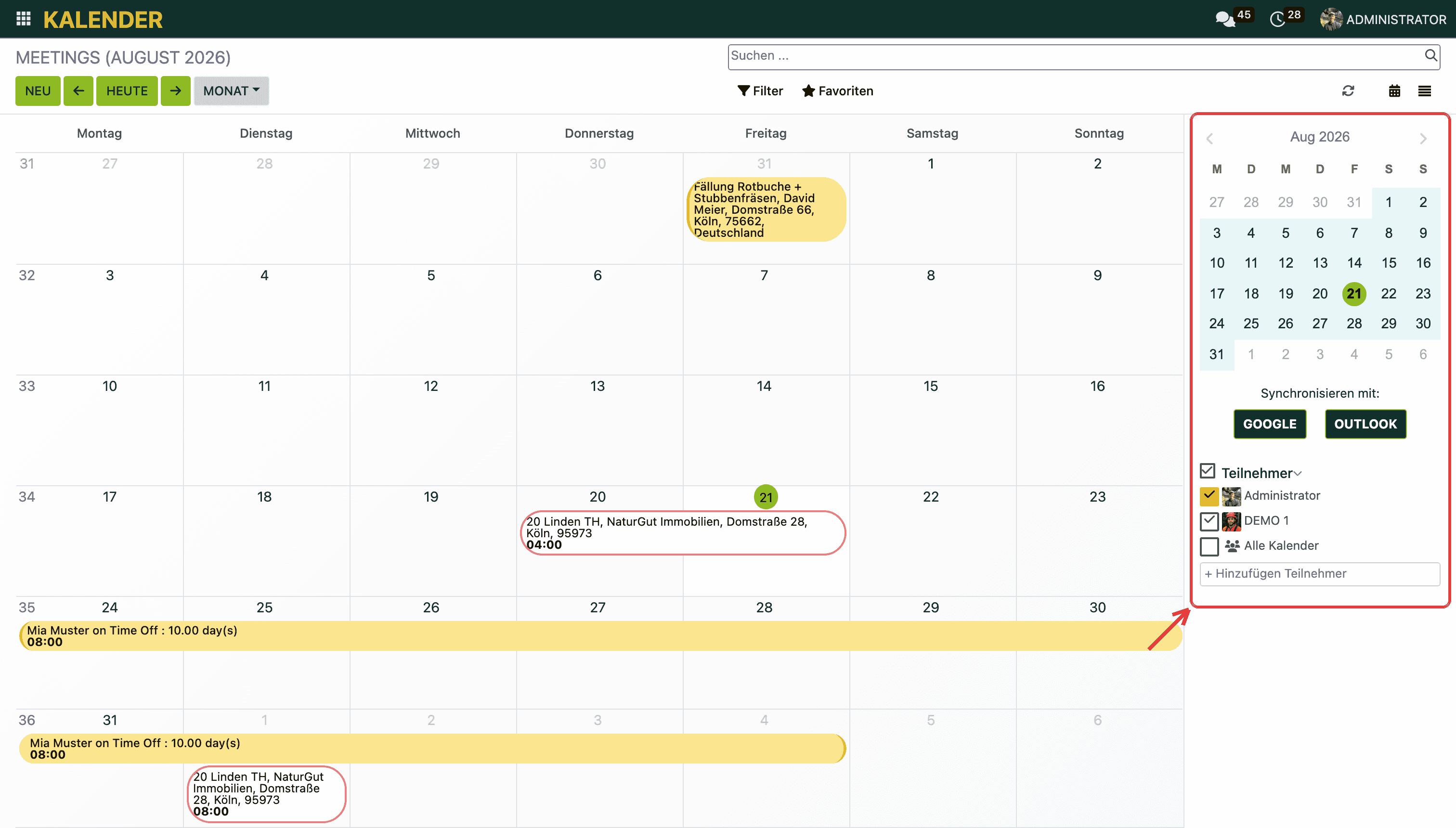Screen dimensions: 1456x828
Task: Toggle the DEMO 1 attendee checkbox
Action: 1209,521
